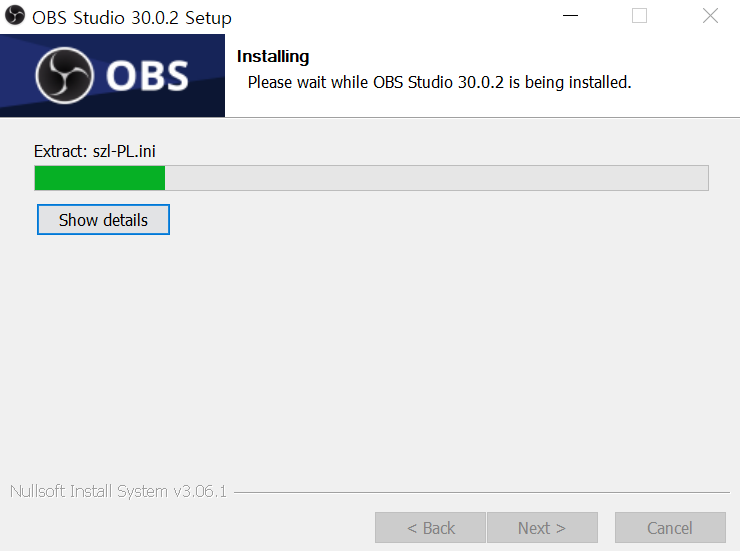Click the 'Please wait while OBS Studio' message
This screenshot has height=551, width=740.
439,83
